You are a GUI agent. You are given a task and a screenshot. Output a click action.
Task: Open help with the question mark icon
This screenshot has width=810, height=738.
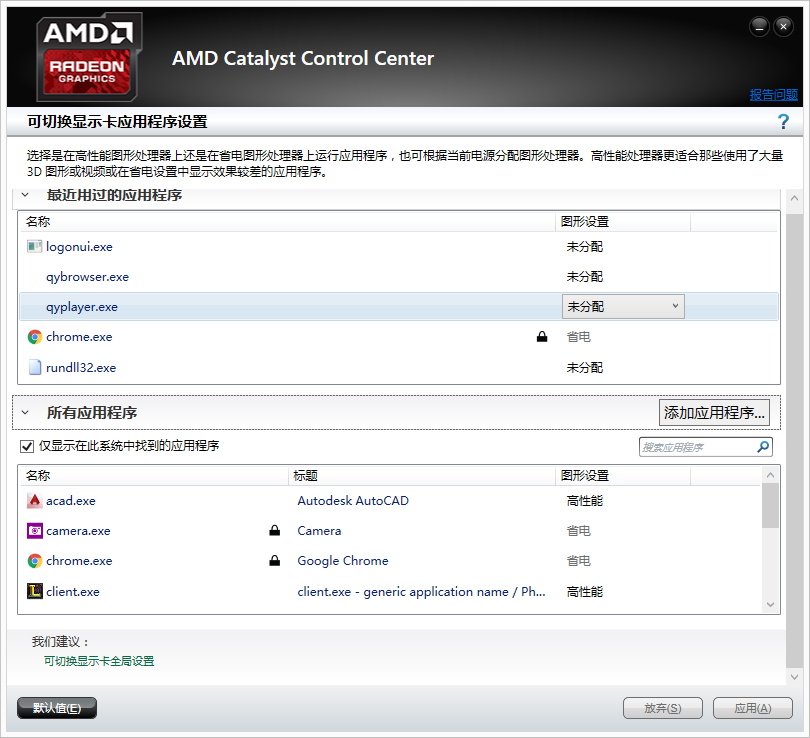[x=783, y=122]
